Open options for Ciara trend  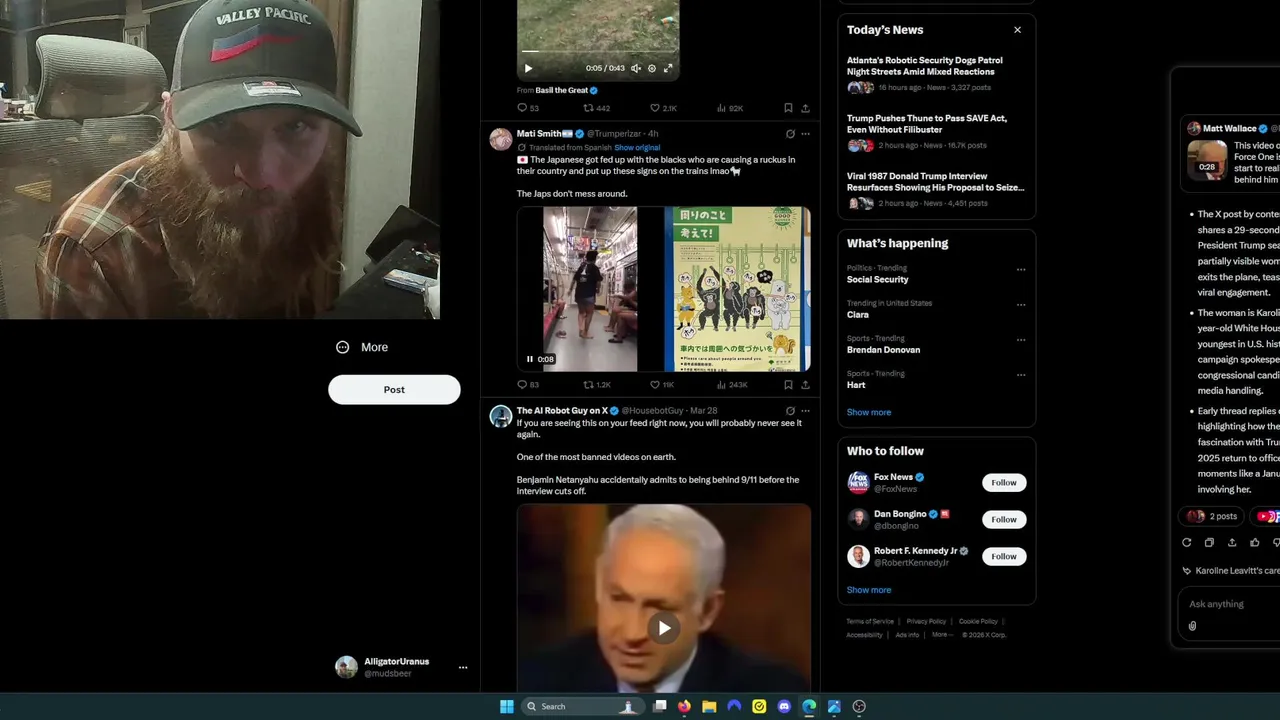click(x=1021, y=304)
